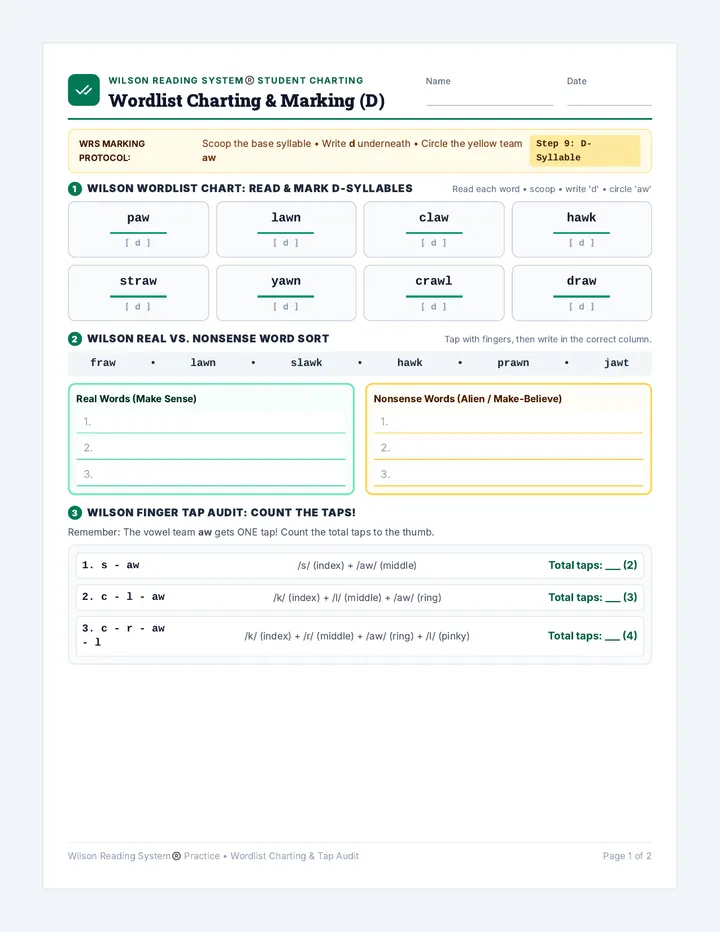720x932 pixels.
Task: Click Total taps blank for 'c - l - aw'
Action: pyautogui.click(x=612, y=599)
